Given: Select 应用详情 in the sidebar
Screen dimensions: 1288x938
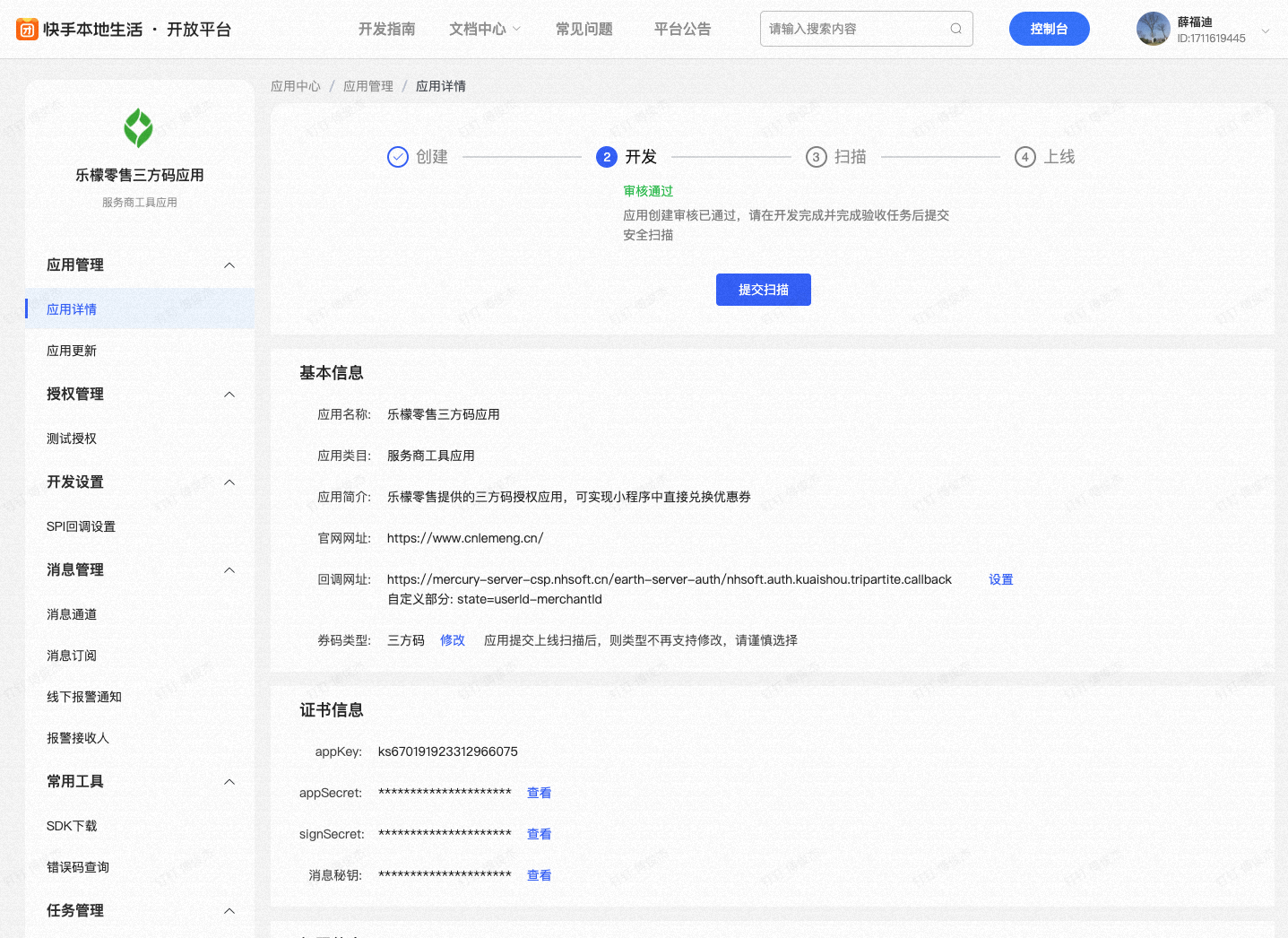Looking at the screenshot, I should click(140, 309).
